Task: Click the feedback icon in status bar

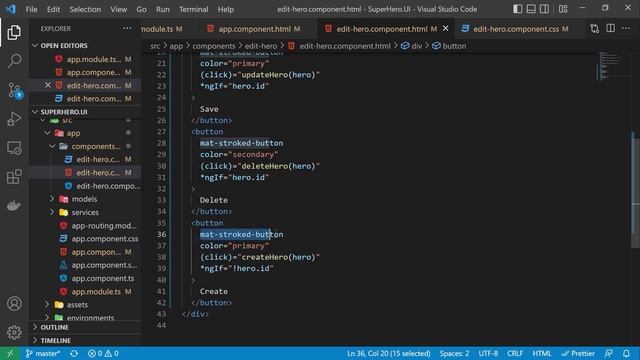Action: click(609, 353)
